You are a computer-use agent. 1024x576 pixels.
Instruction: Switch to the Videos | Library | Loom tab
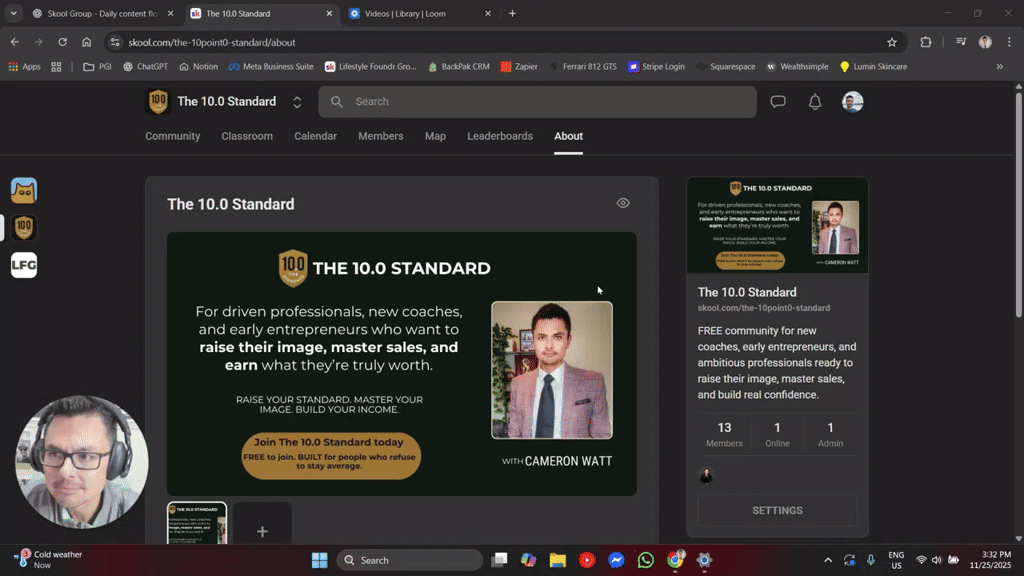(x=405, y=13)
